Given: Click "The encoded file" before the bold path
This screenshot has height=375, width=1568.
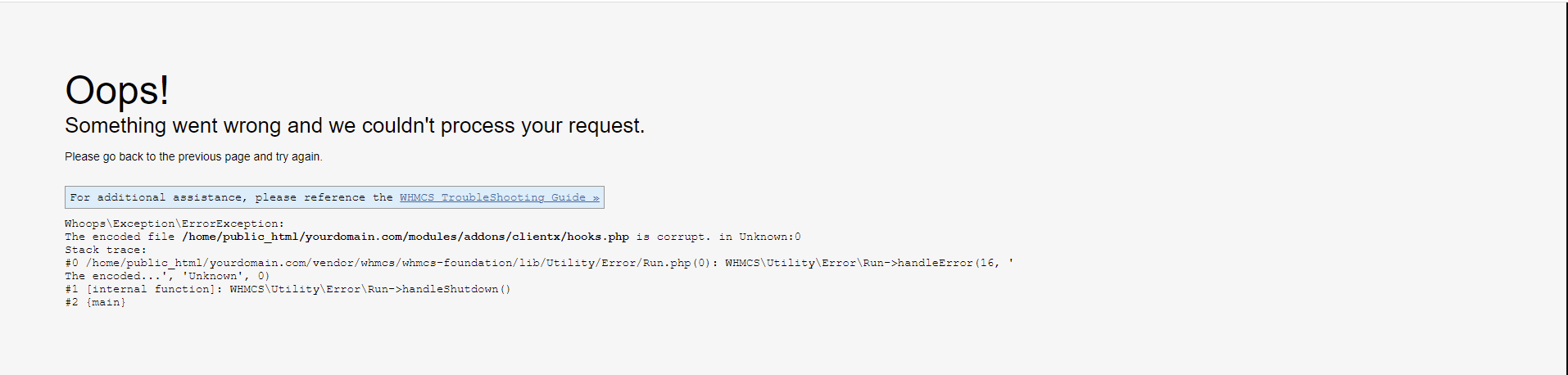Looking at the screenshot, I should pyautogui.click(x=120, y=237).
